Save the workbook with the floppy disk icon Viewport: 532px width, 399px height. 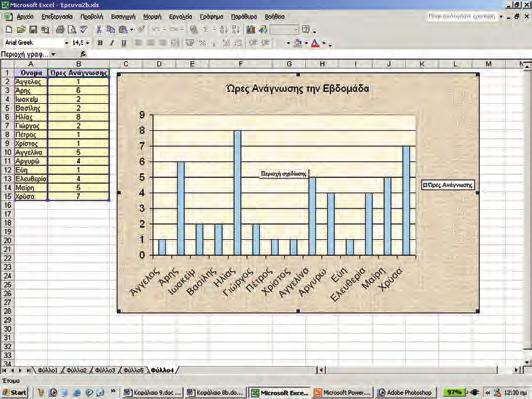[x=33, y=30]
